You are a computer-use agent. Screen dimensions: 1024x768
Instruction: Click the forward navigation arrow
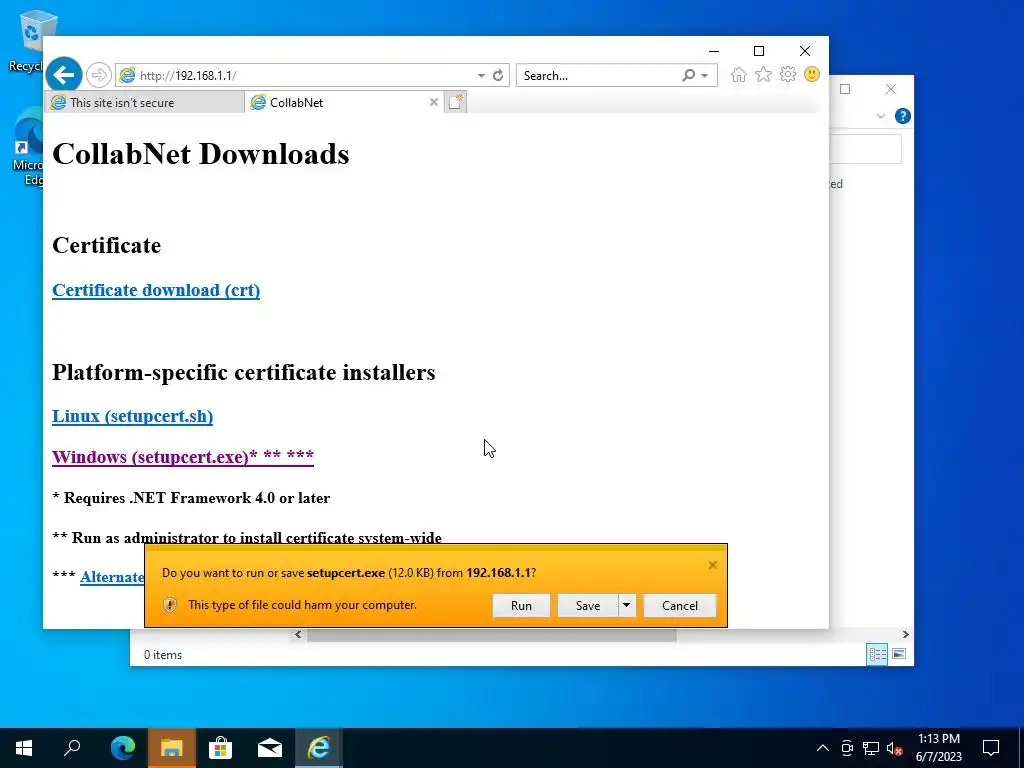click(x=99, y=75)
